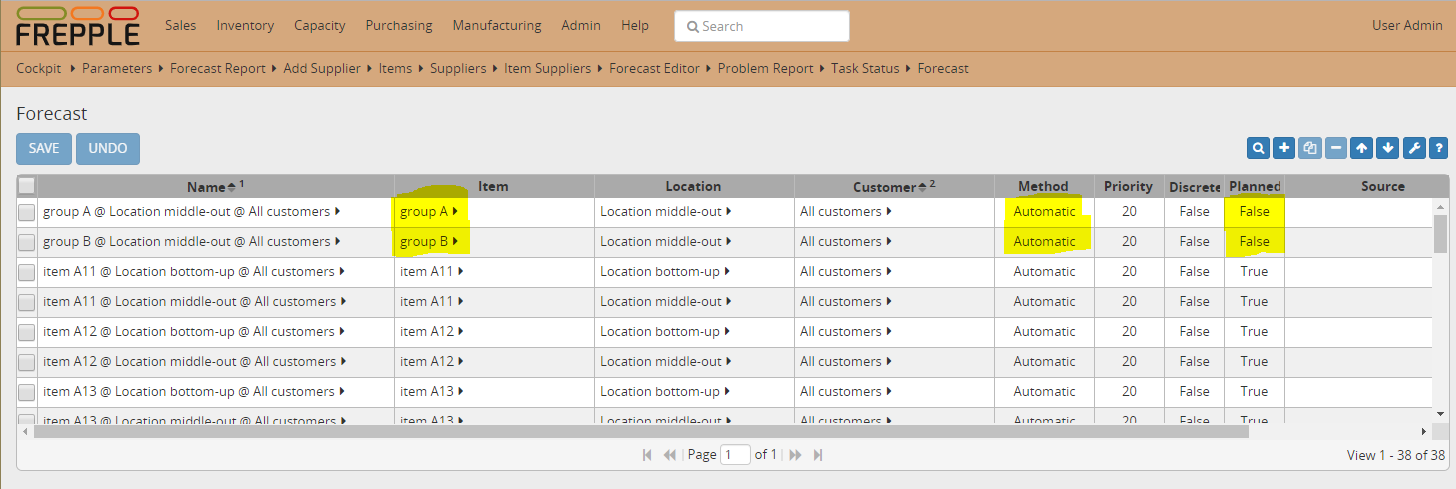Select the group B row checkbox
This screenshot has height=489, width=1456.
(x=26, y=242)
